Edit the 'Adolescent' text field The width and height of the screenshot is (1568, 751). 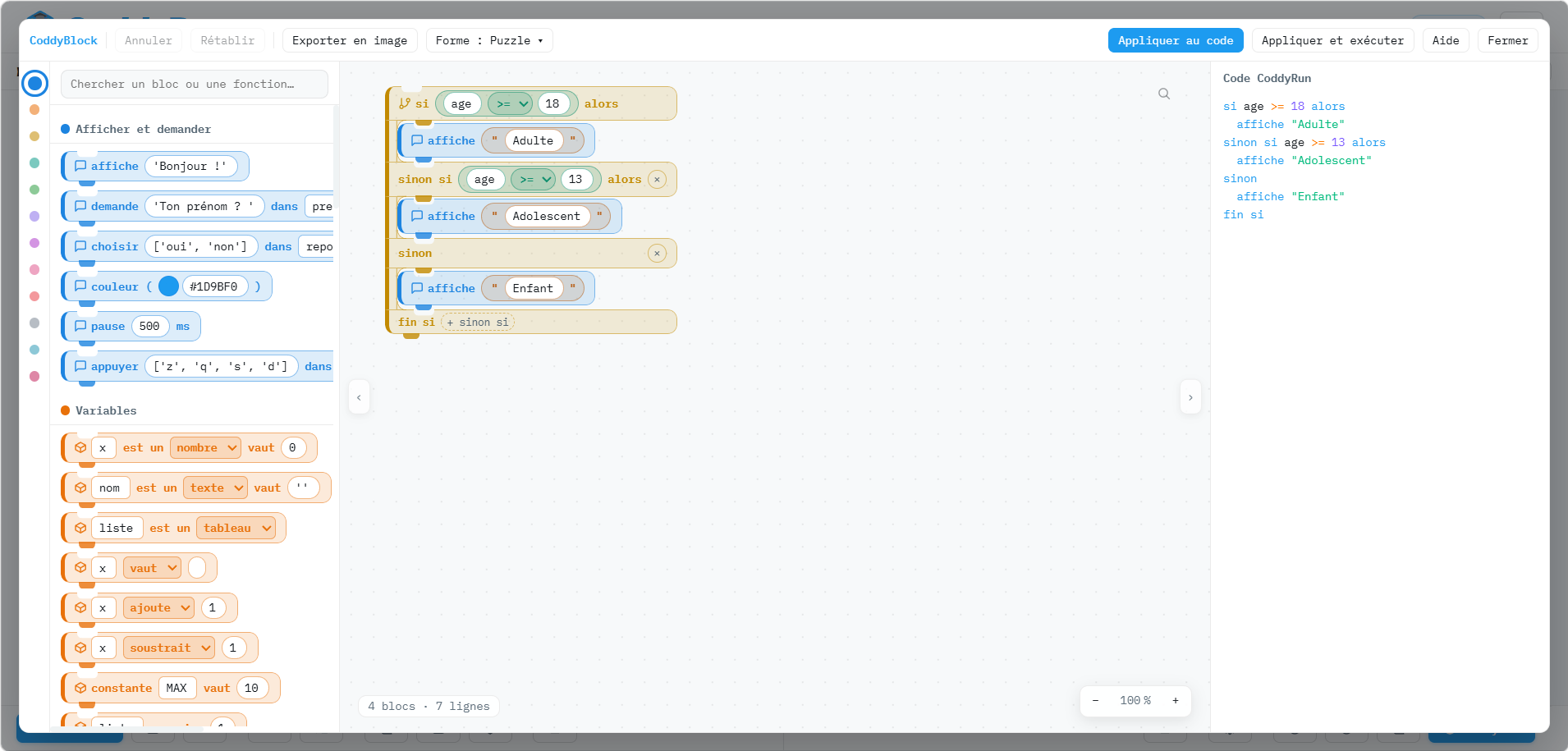[547, 216]
